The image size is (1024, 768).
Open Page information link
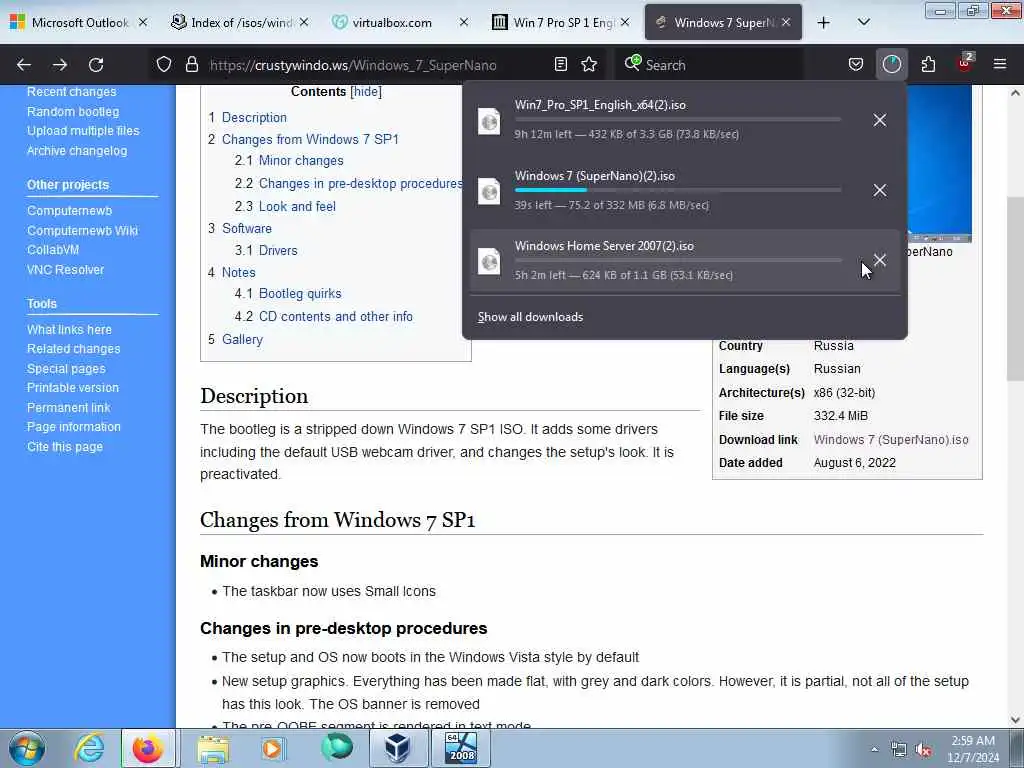(74, 427)
